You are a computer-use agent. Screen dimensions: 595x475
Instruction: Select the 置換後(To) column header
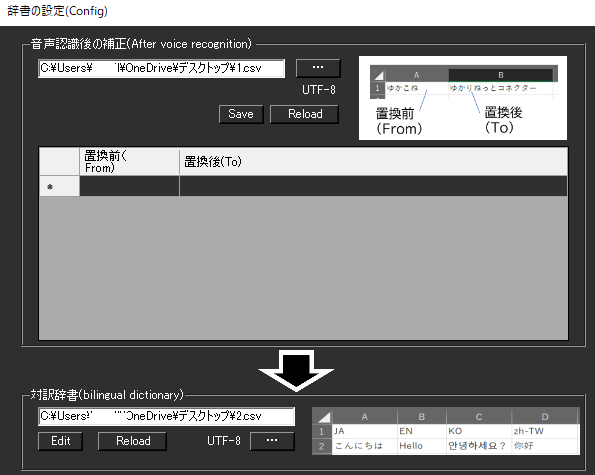(373, 162)
